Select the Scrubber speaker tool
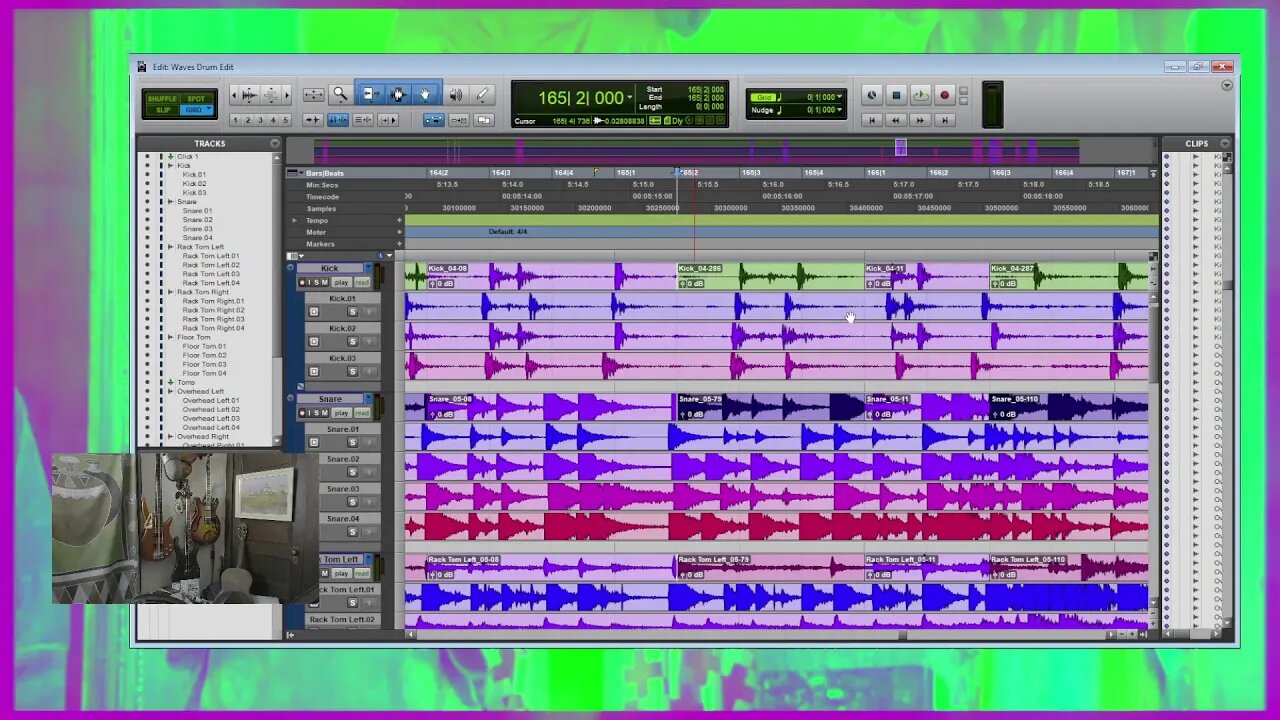This screenshot has height=720, width=1280. point(456,95)
